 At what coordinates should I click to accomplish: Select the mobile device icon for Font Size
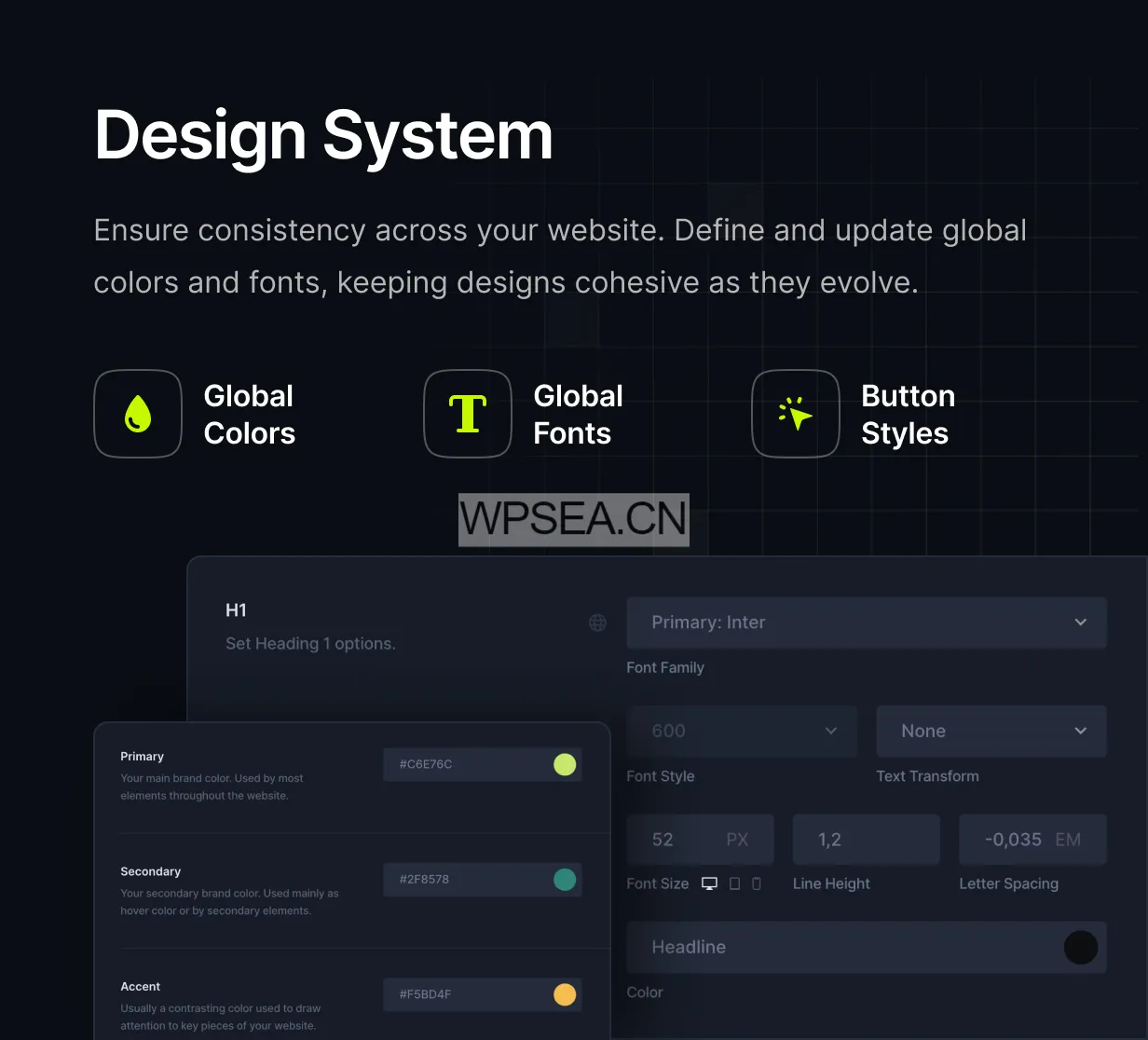(x=757, y=883)
